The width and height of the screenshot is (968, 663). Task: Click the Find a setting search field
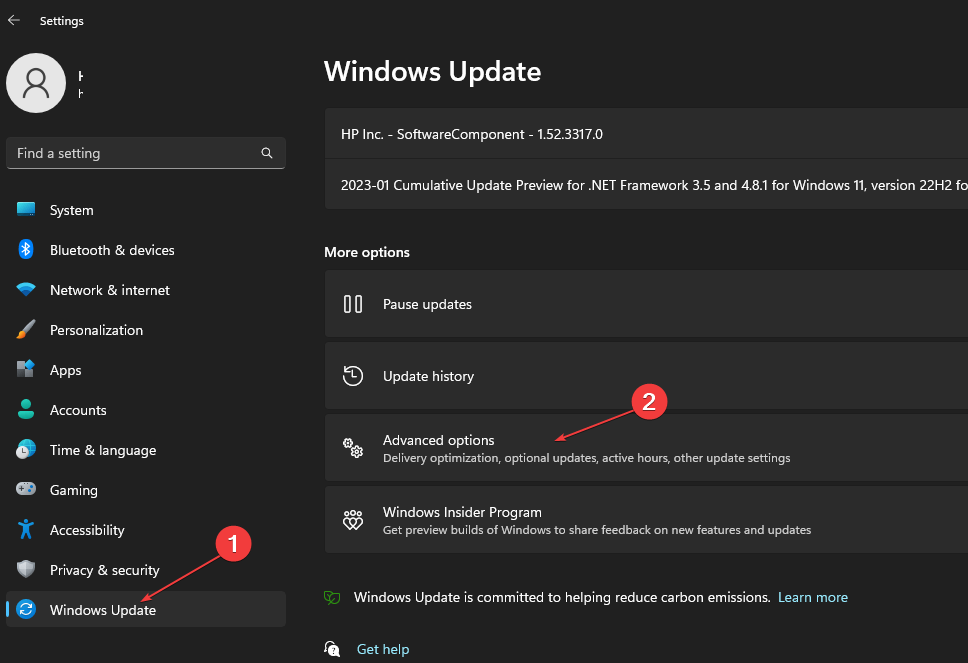pos(140,153)
